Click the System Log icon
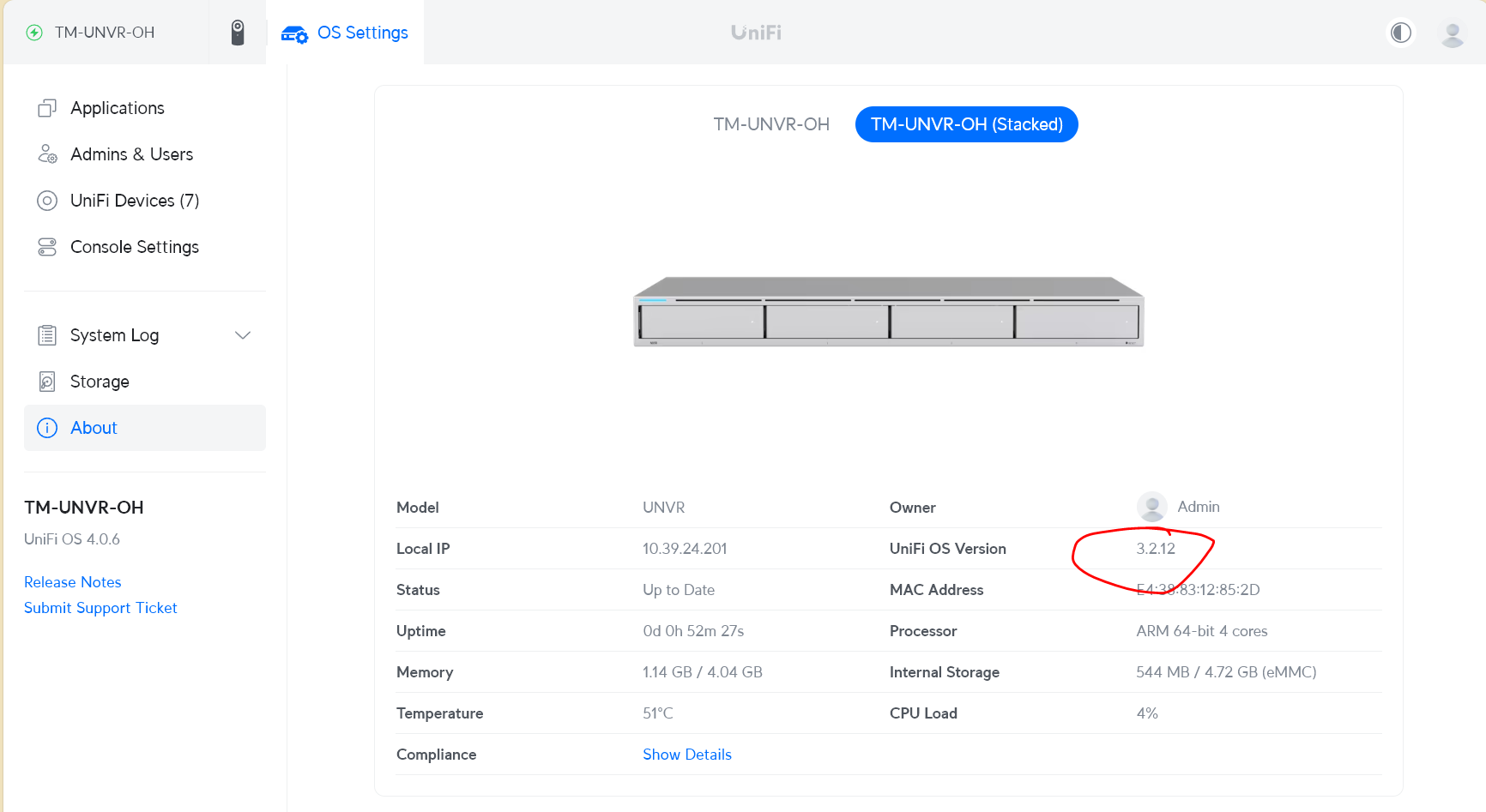 [47, 335]
